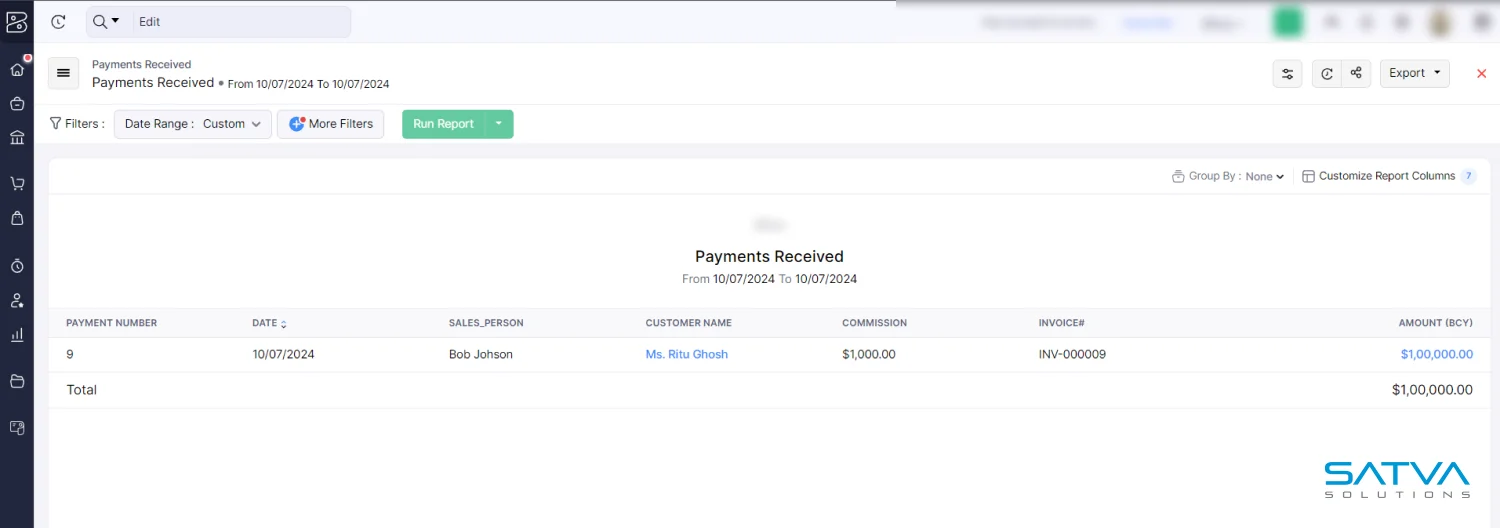Open Home from the sidebar
Viewport: 1500px width, 528px height.
click(17, 70)
